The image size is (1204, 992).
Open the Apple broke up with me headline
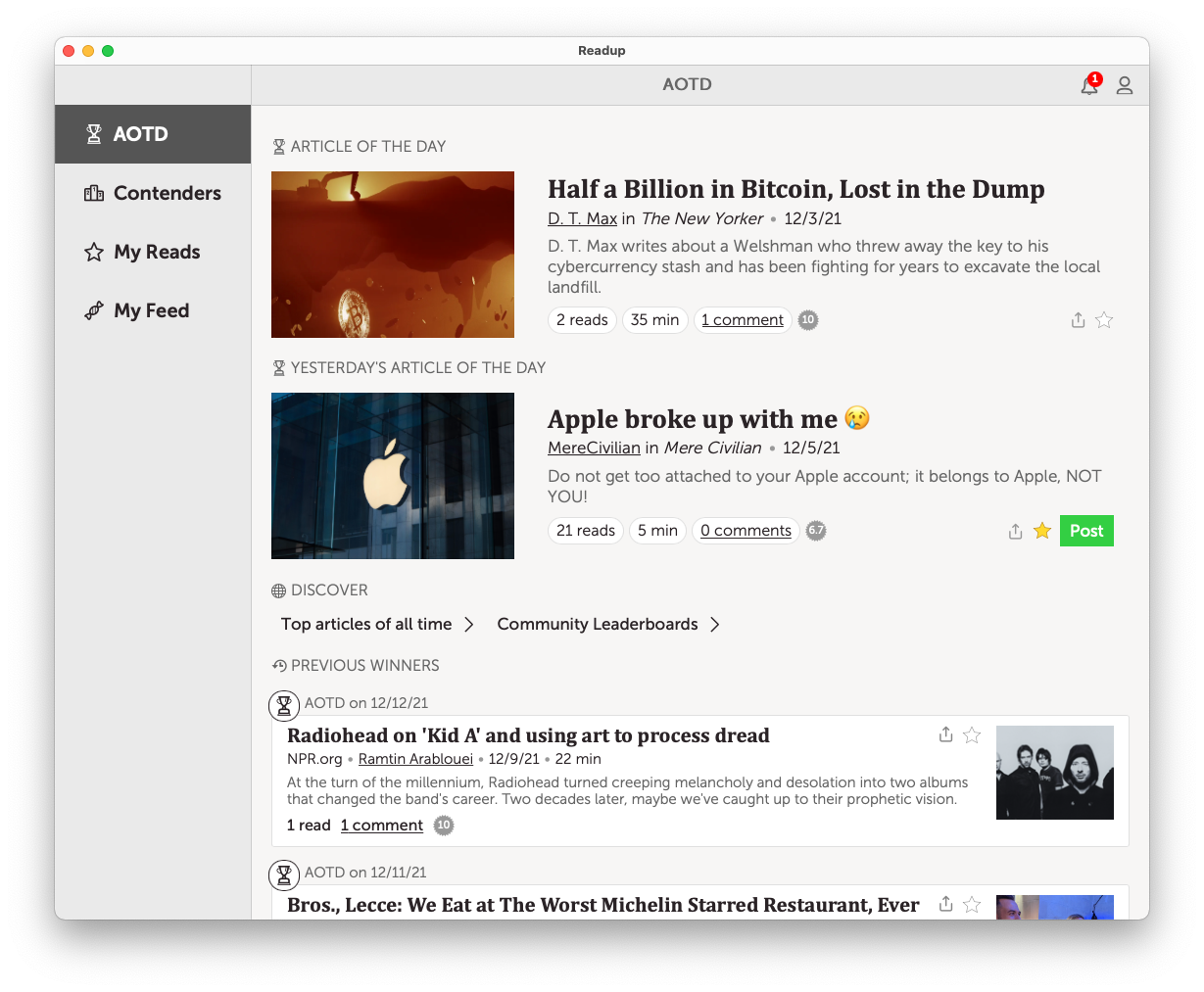pos(708,419)
